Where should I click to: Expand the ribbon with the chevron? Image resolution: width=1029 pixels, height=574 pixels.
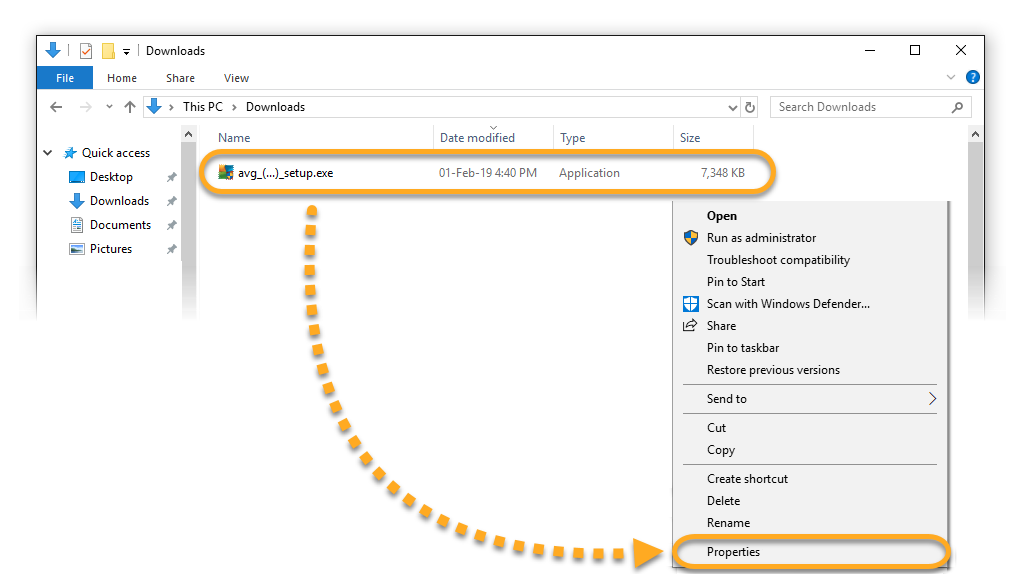[x=950, y=77]
